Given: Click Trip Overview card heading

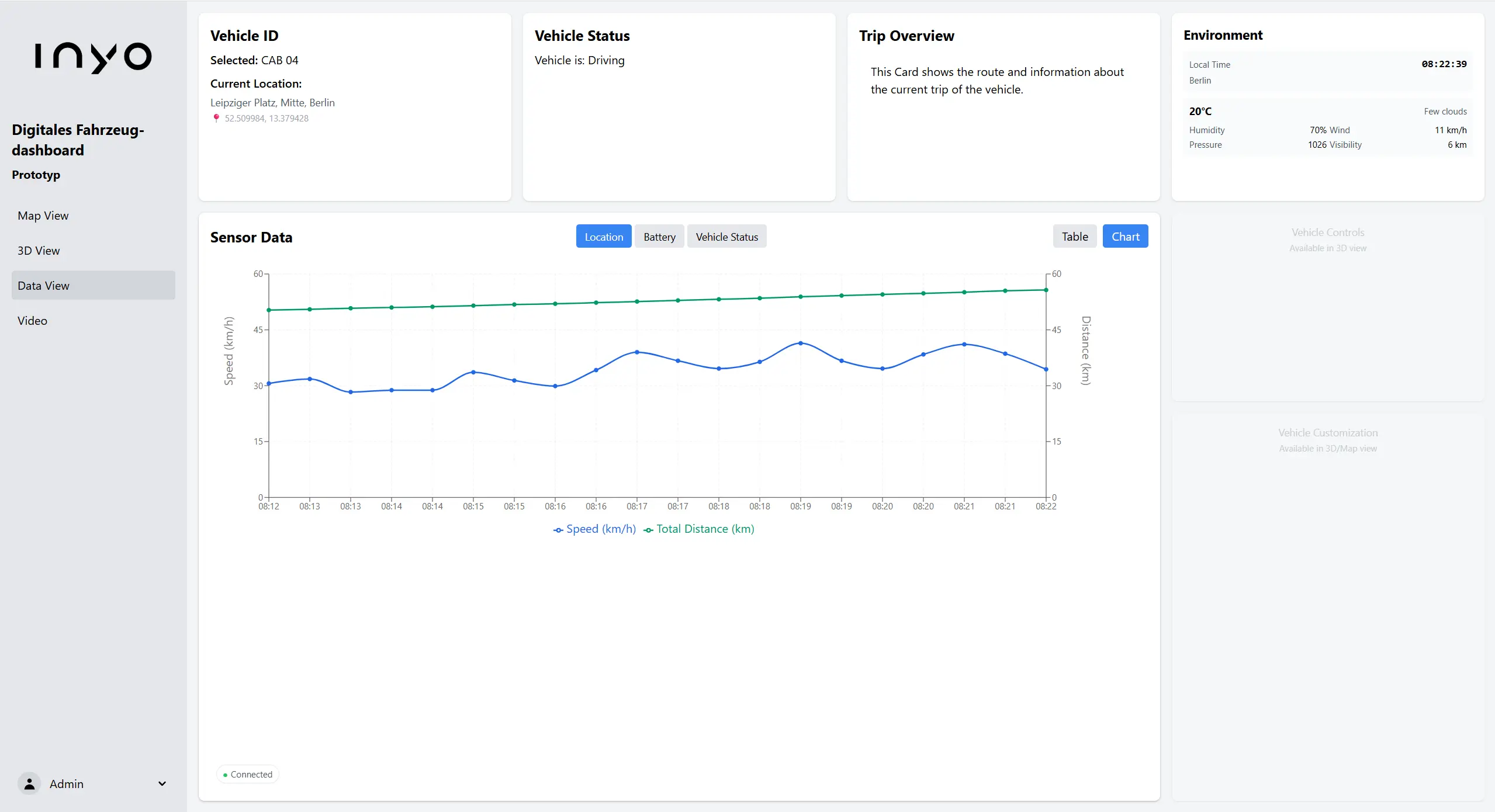Looking at the screenshot, I should click(906, 36).
